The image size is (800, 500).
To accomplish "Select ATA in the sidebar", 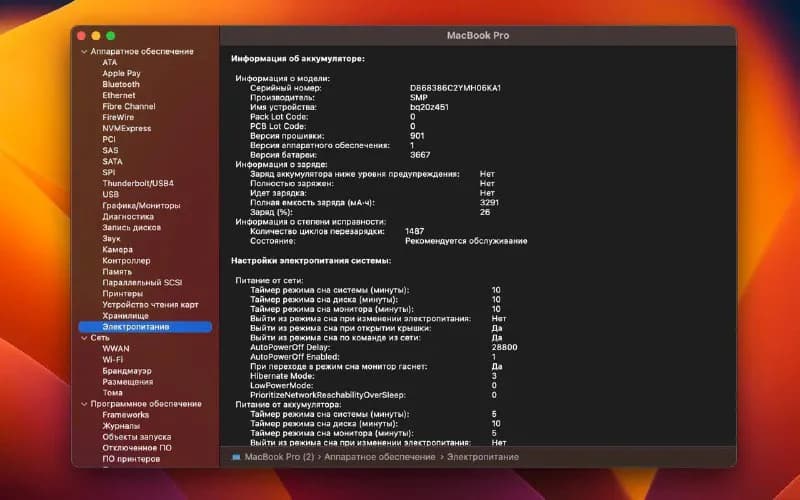I will [110, 62].
